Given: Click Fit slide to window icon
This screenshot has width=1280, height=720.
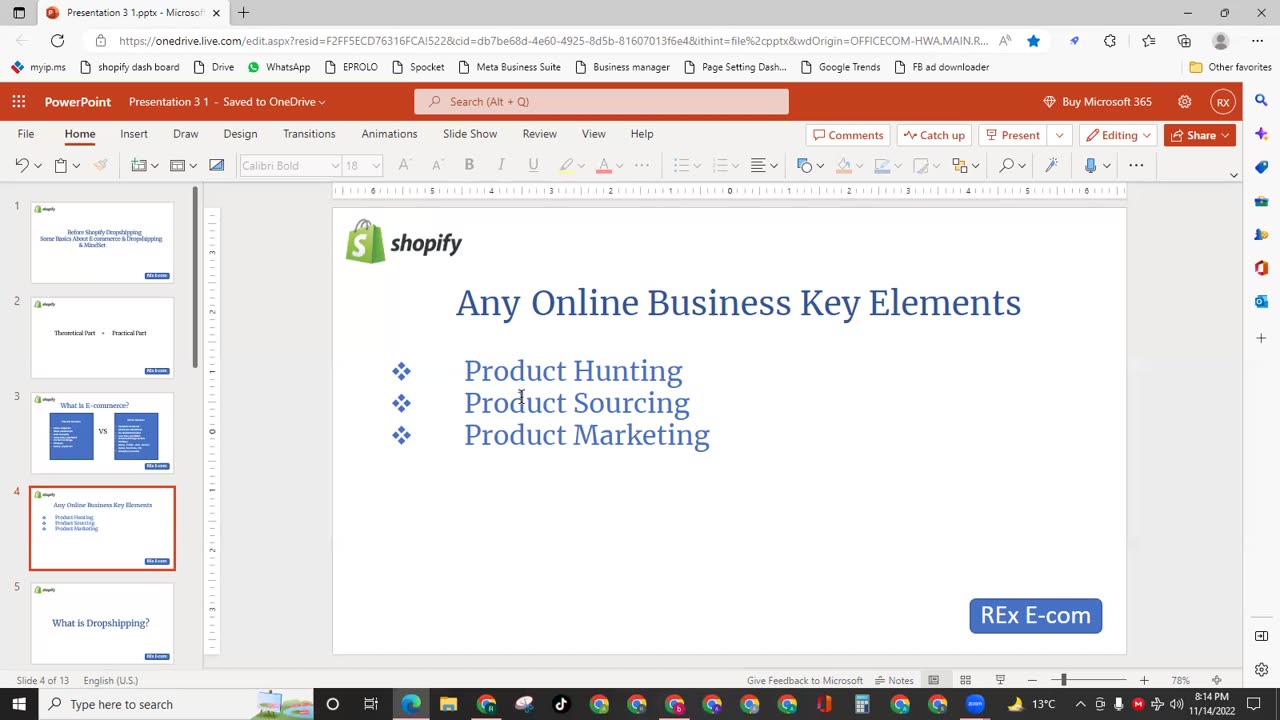Looking at the screenshot, I should [x=1216, y=680].
